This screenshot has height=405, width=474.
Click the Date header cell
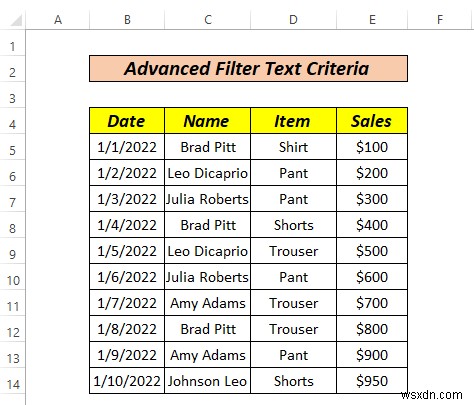coord(127,121)
